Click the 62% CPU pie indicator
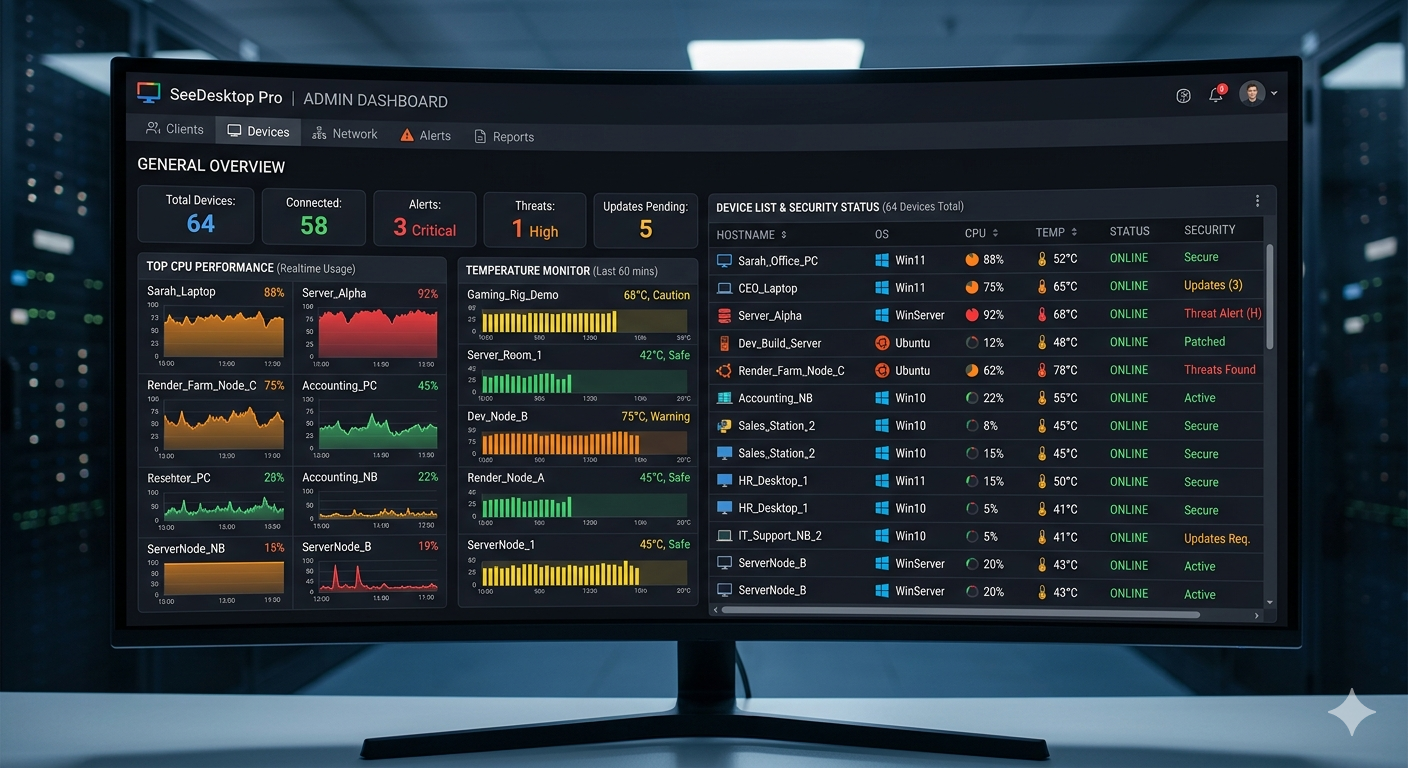This screenshot has height=768, width=1408. (972, 370)
